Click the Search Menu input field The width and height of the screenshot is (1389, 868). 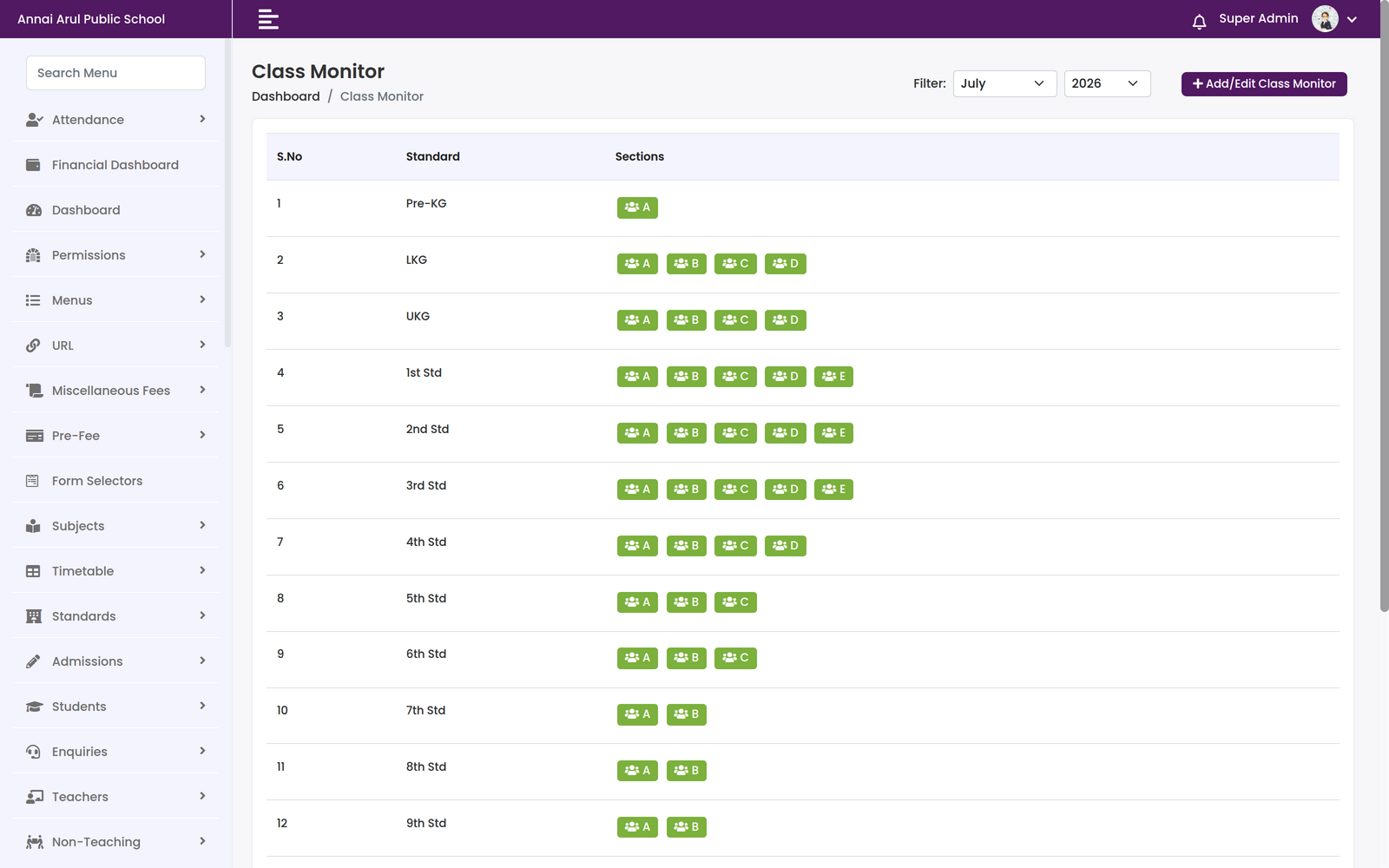(115, 73)
